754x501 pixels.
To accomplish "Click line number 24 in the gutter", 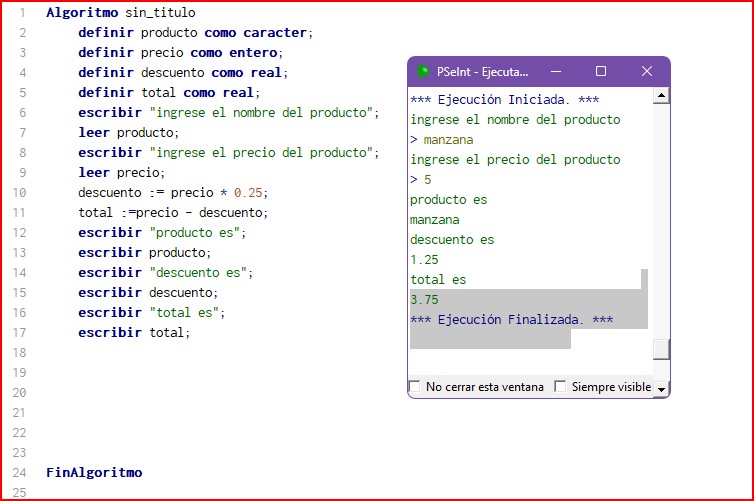I will pos(21,473).
